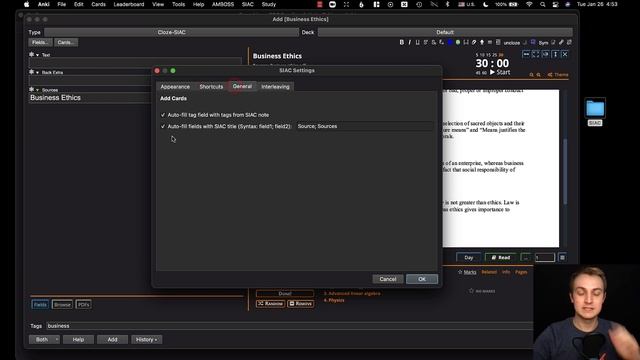Toggle SIAC reader fullscreen icon
The image size is (640, 360).
click(536, 54)
